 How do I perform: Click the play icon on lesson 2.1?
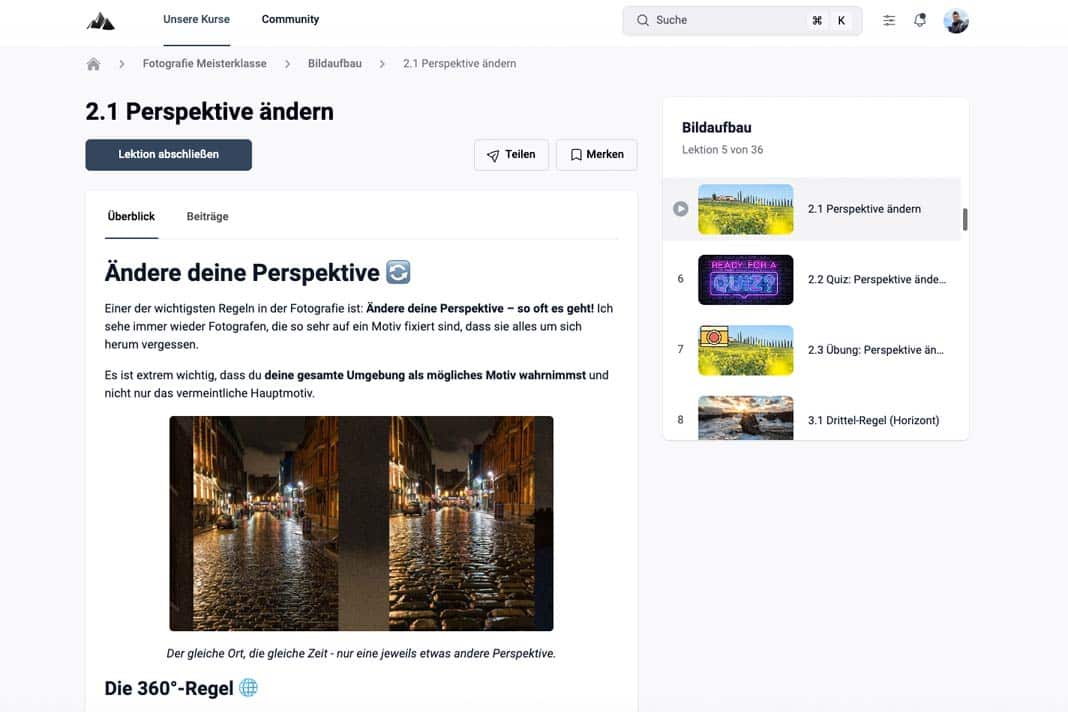(679, 208)
